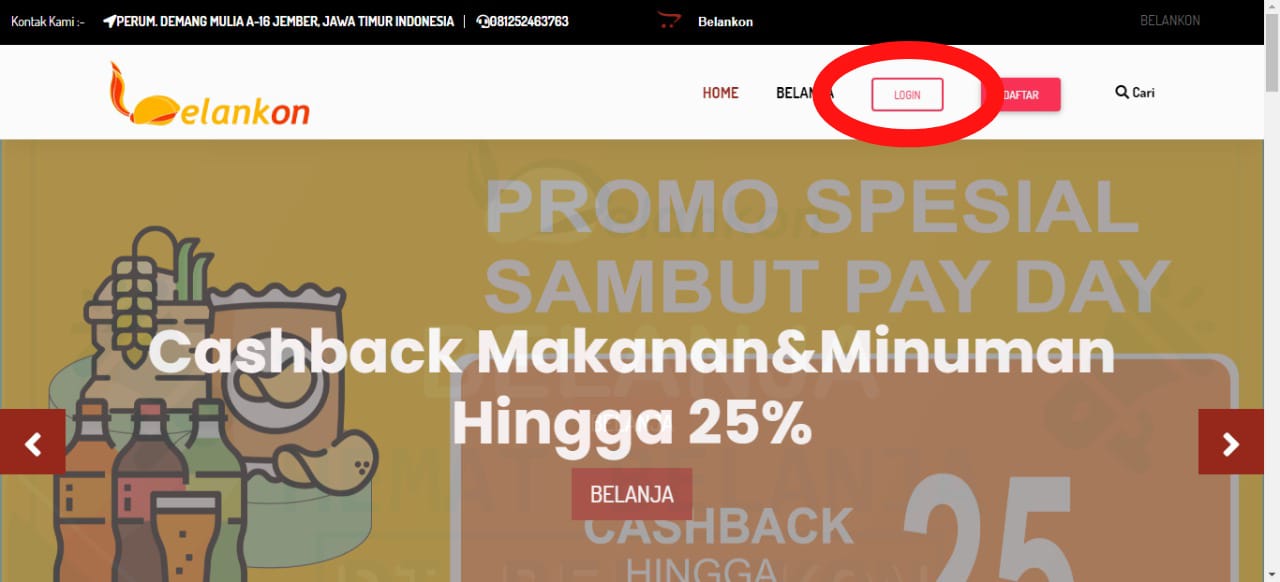Go to the previous slide with the left arrow

click(33, 442)
